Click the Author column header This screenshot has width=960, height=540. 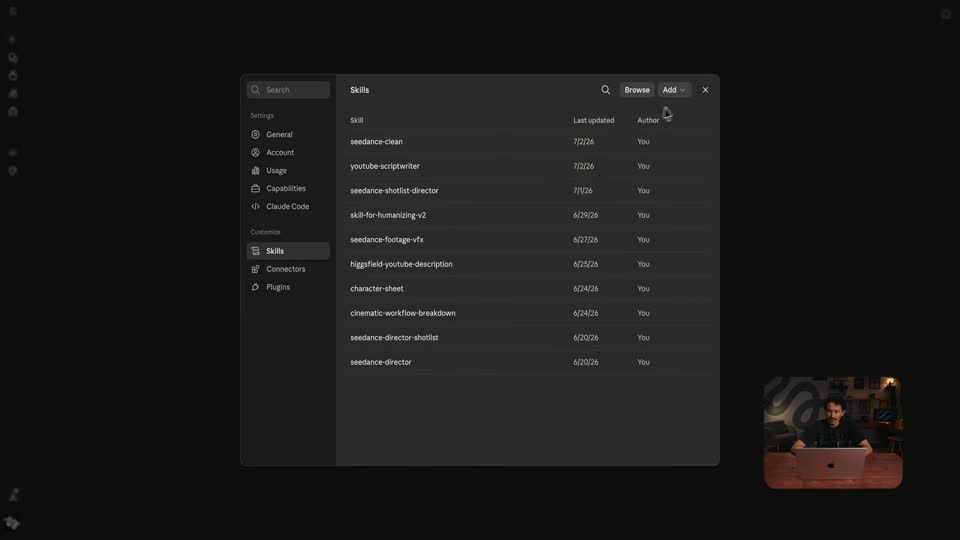click(x=648, y=121)
